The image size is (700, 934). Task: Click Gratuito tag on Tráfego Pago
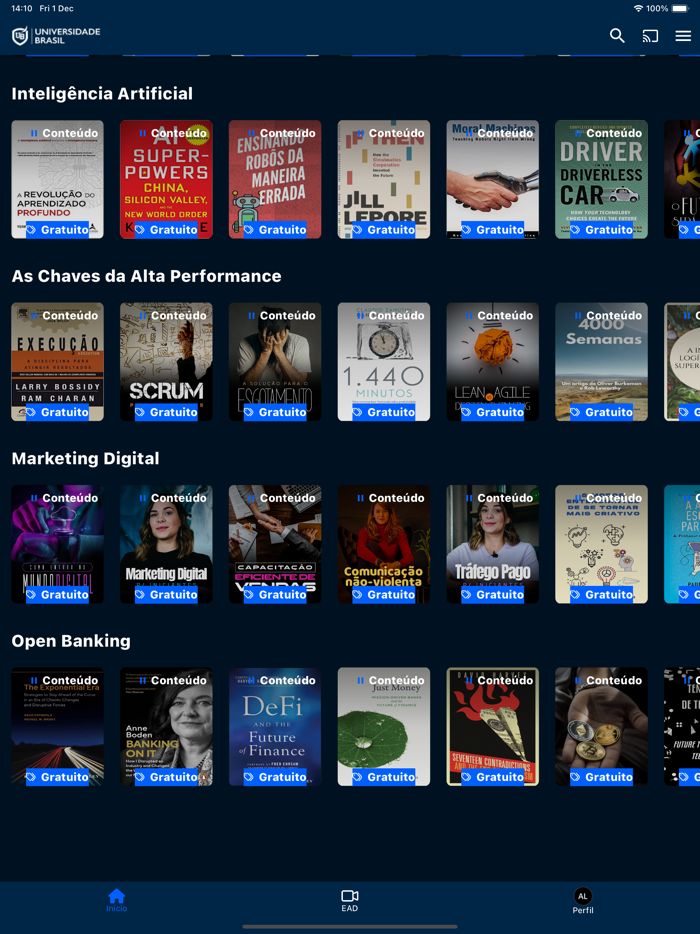tap(493, 594)
